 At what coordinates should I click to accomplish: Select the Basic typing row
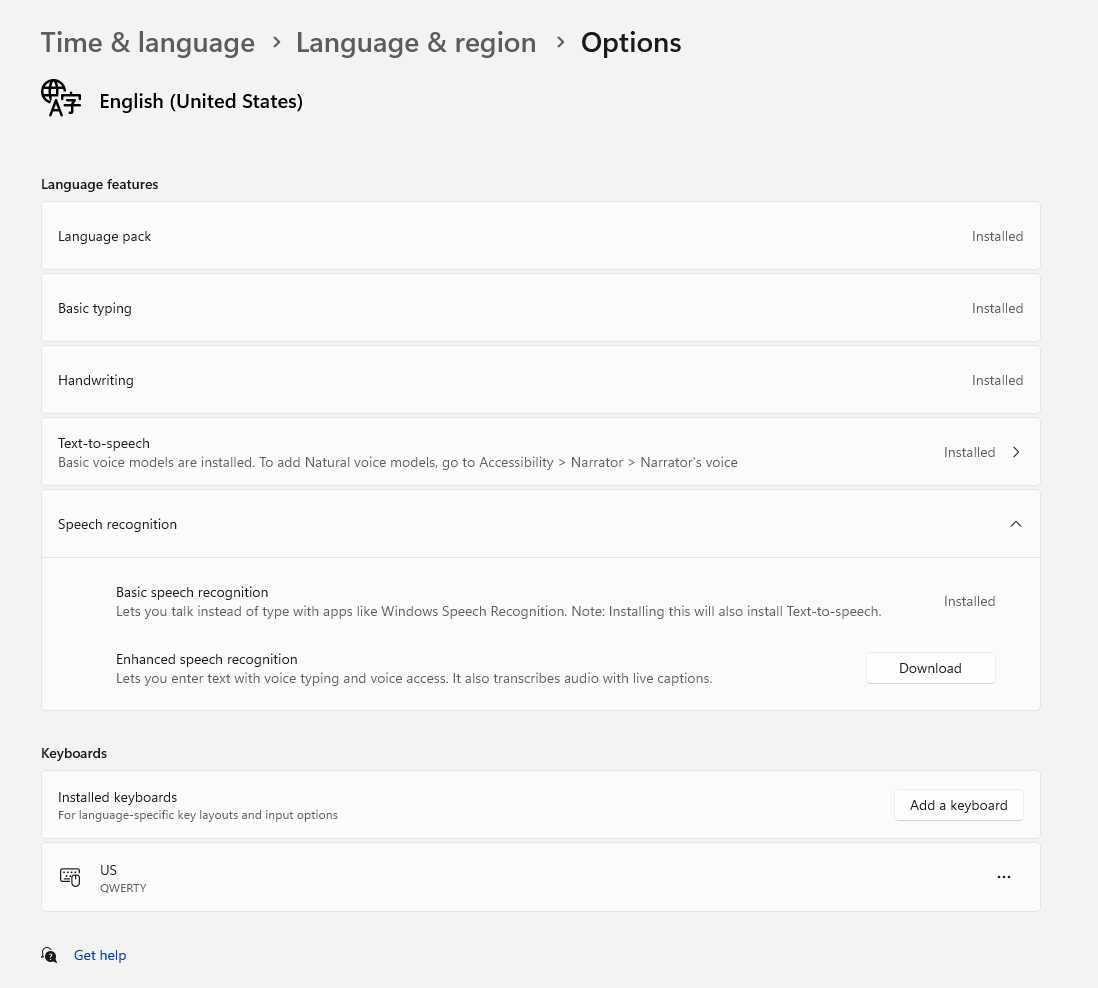click(x=541, y=308)
